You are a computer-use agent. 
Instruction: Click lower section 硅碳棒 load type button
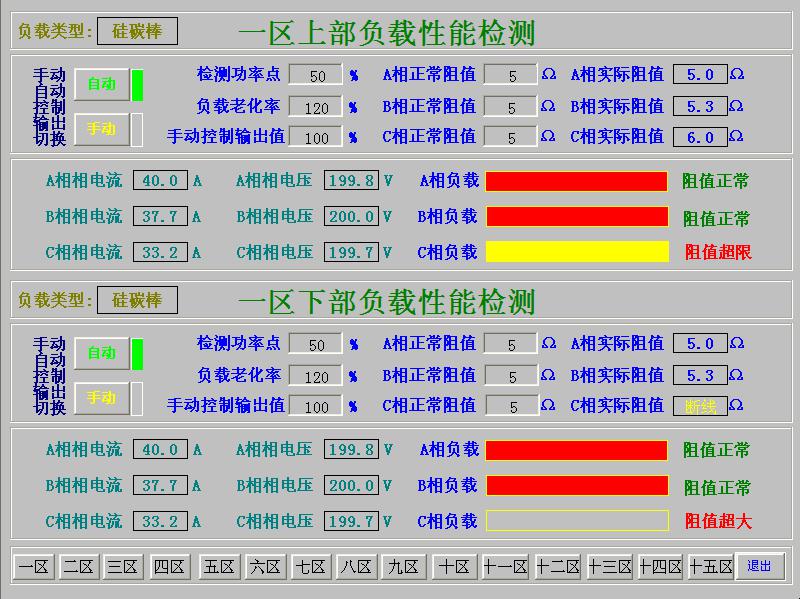(137, 300)
